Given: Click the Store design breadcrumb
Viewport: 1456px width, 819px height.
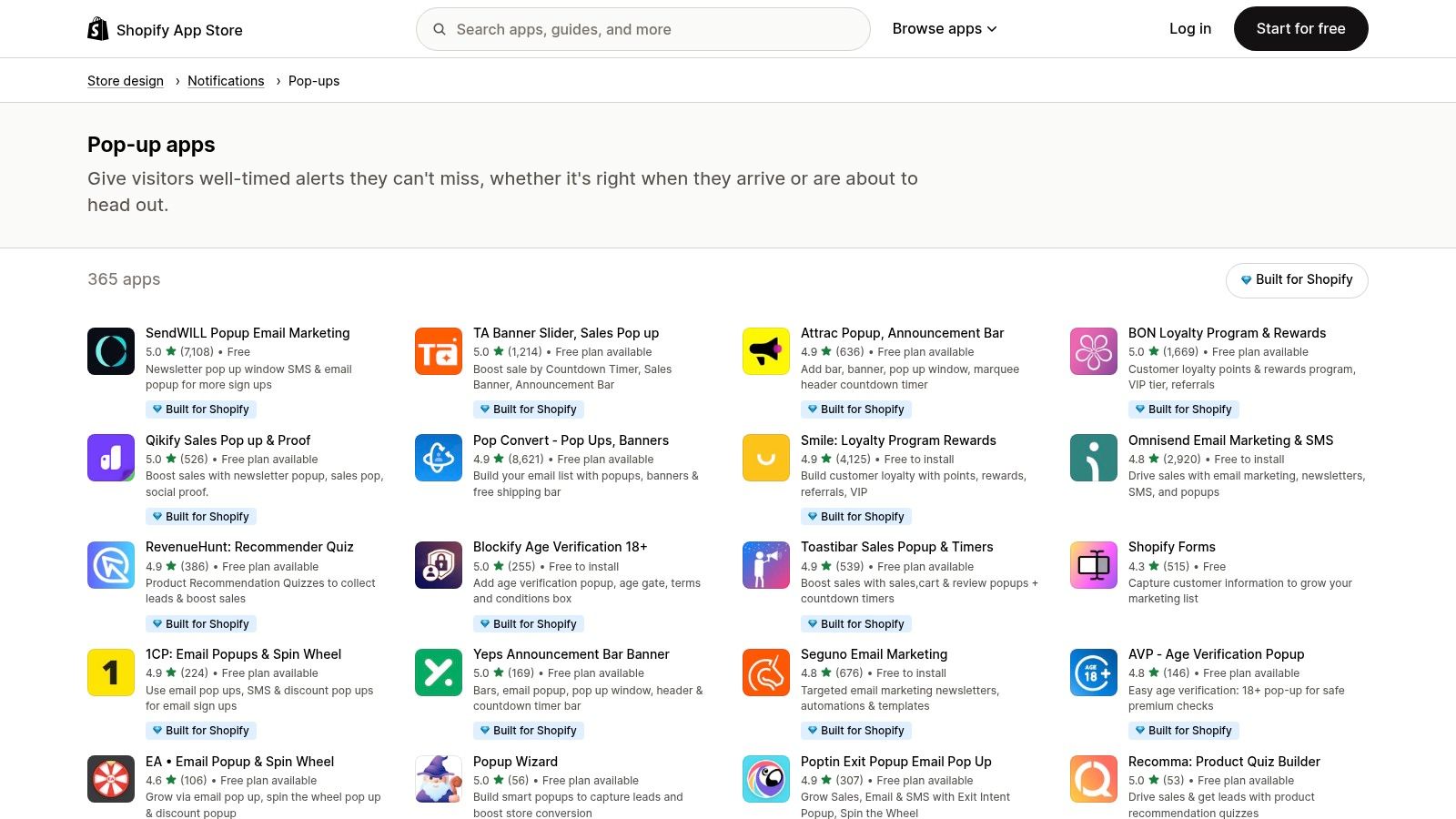Looking at the screenshot, I should point(125,80).
